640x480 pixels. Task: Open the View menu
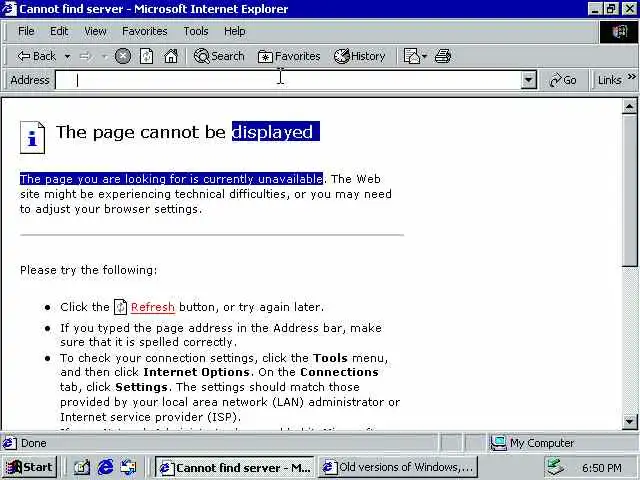(95, 31)
